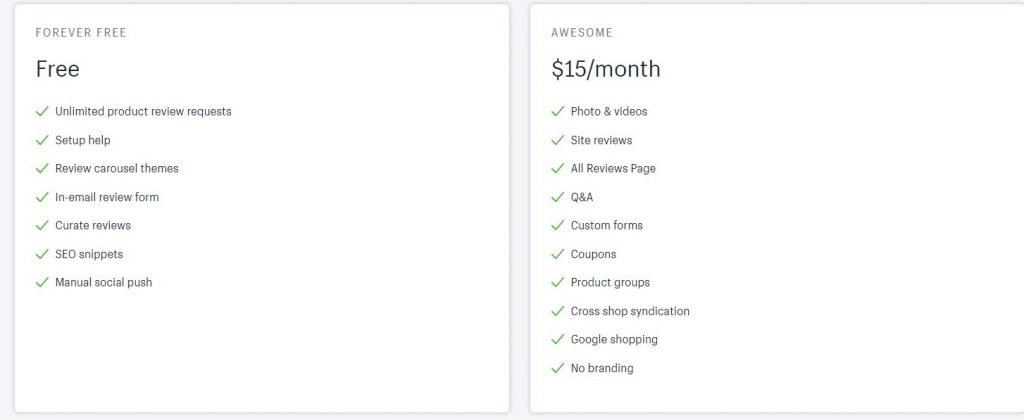Click the check icon beside Q&A
Screen dimensions: 1024x420
(558, 197)
